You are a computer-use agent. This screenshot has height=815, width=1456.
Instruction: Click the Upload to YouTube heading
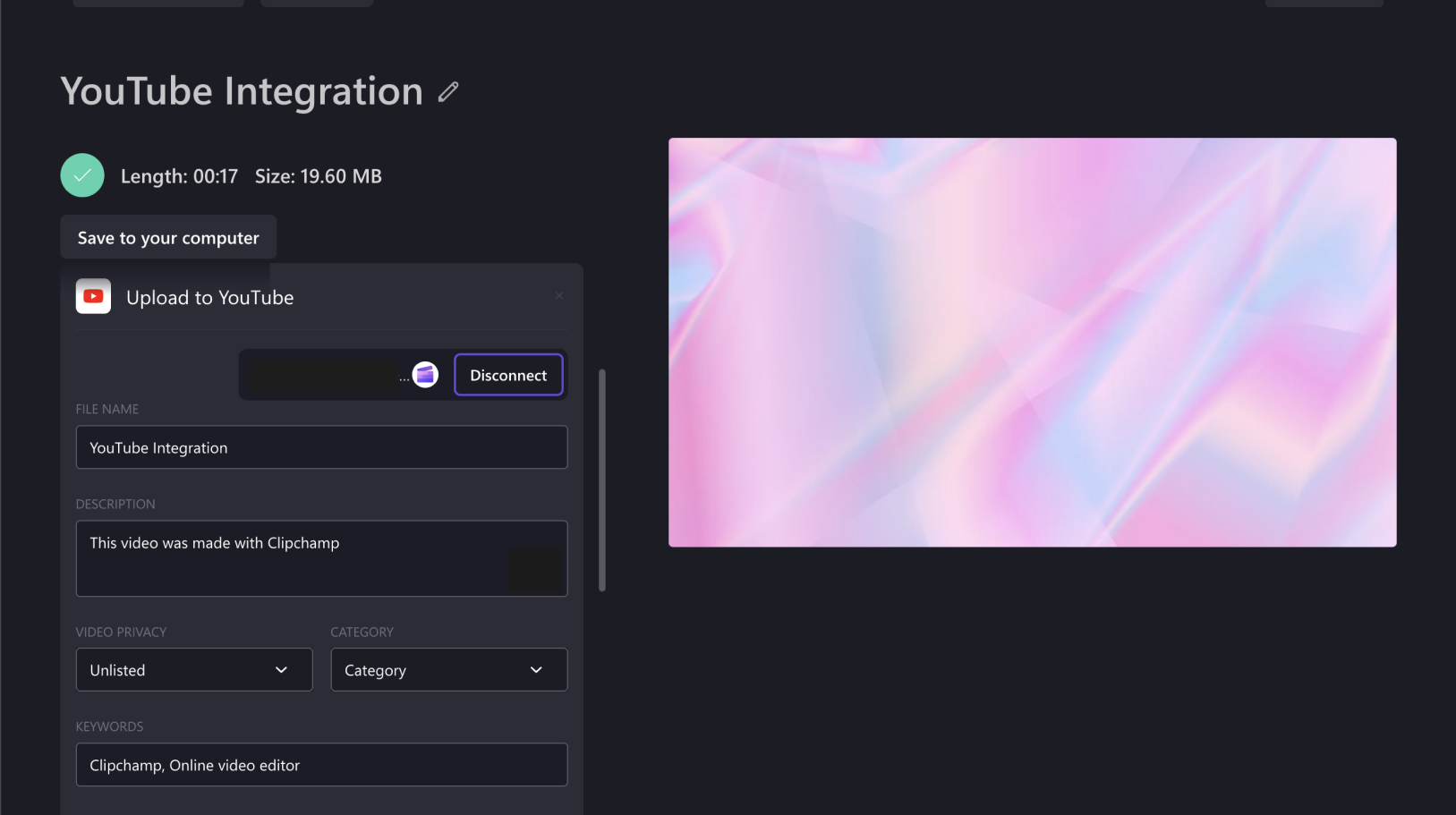[210, 298]
